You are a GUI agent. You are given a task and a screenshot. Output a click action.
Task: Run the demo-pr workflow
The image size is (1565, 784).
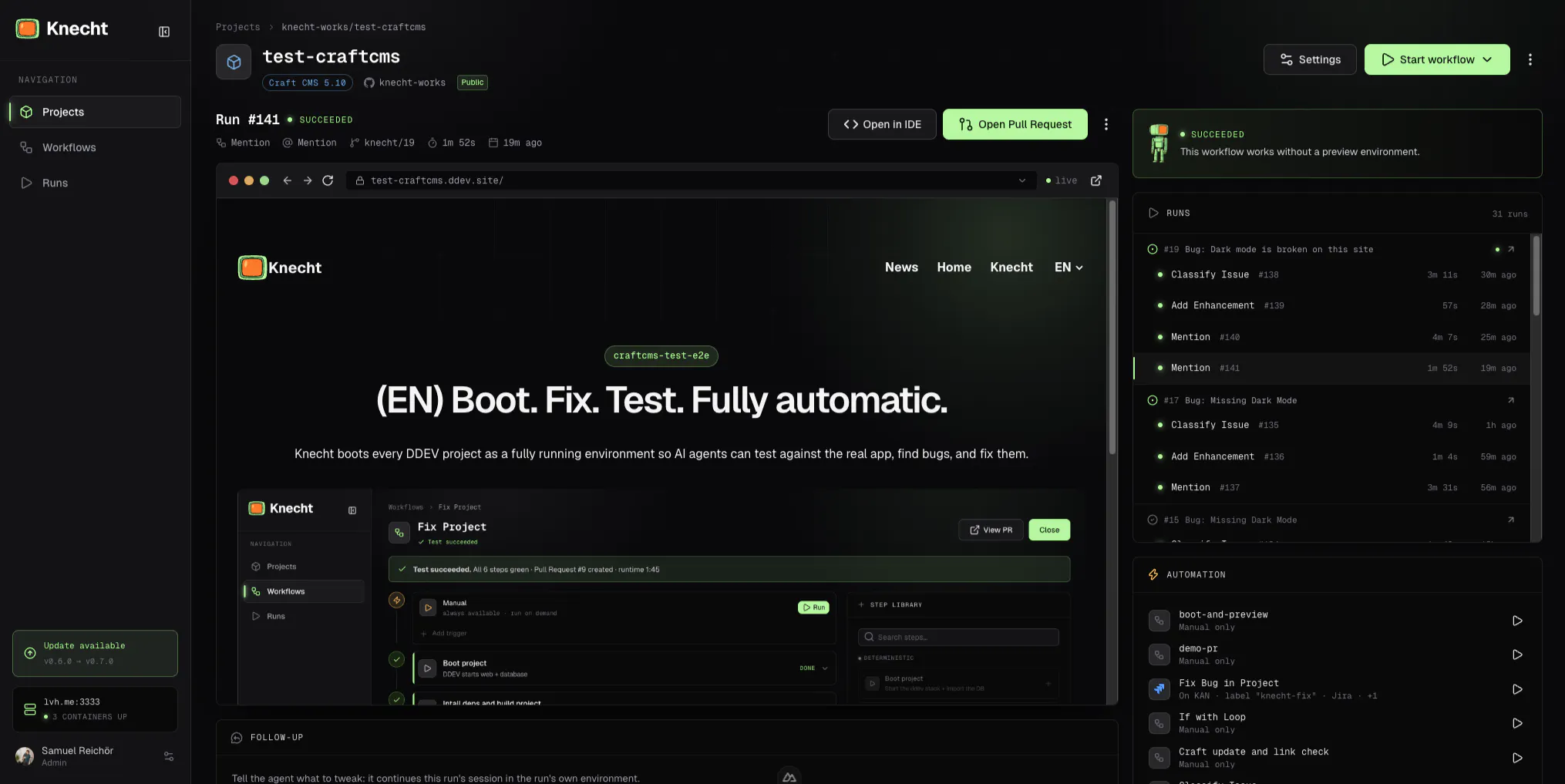coord(1517,654)
